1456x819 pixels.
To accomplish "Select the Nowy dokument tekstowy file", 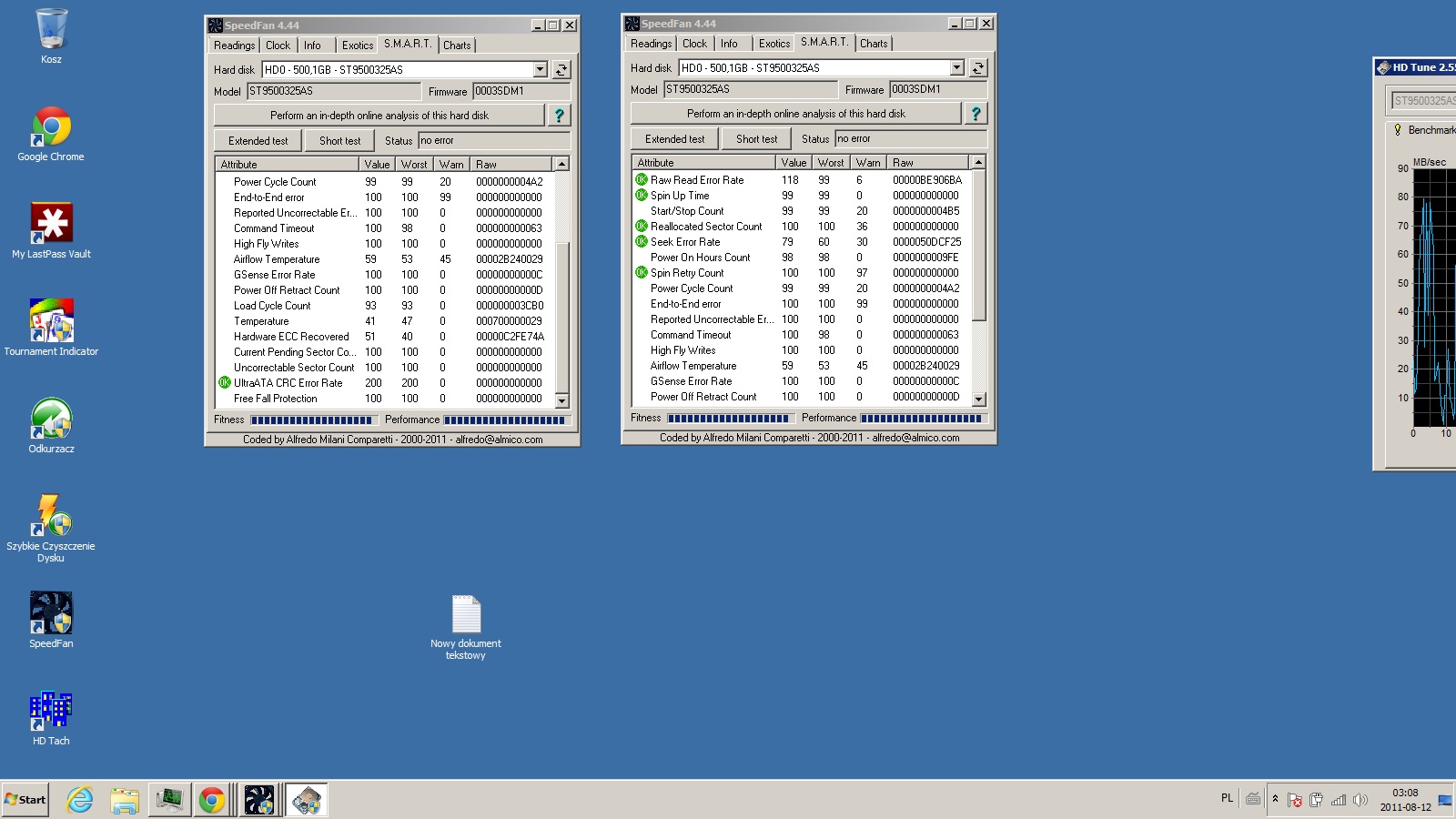I will pyautogui.click(x=466, y=628).
